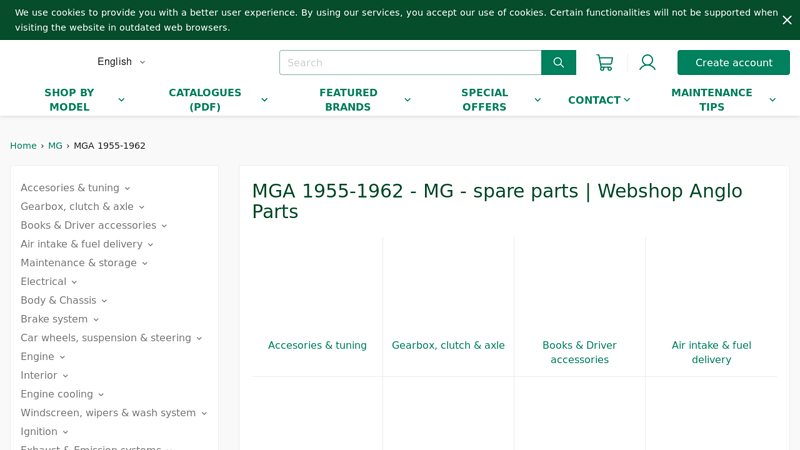Focus the Search input field
The height and width of the screenshot is (450, 800).
click(410, 62)
